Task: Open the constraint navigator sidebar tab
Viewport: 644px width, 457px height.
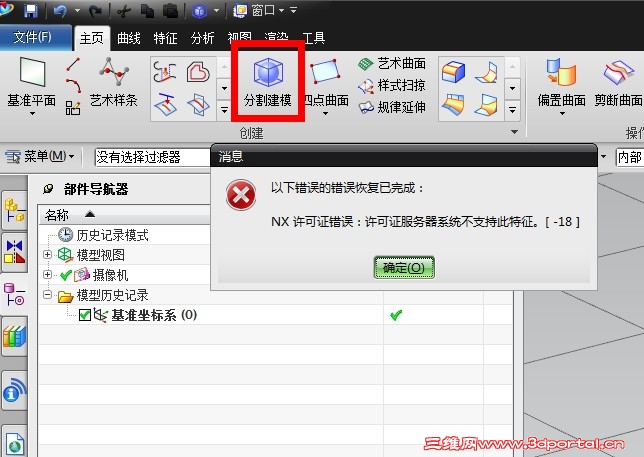Action: click(x=14, y=251)
